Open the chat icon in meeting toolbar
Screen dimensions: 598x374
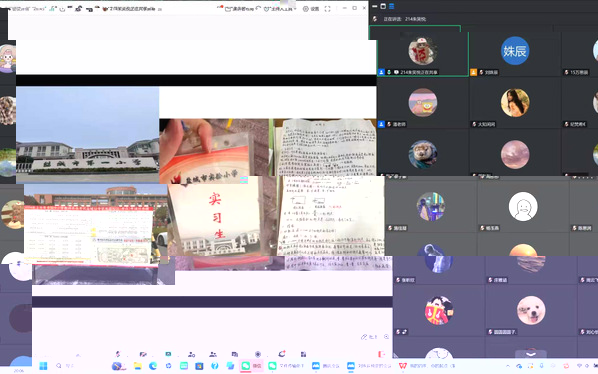(235, 354)
